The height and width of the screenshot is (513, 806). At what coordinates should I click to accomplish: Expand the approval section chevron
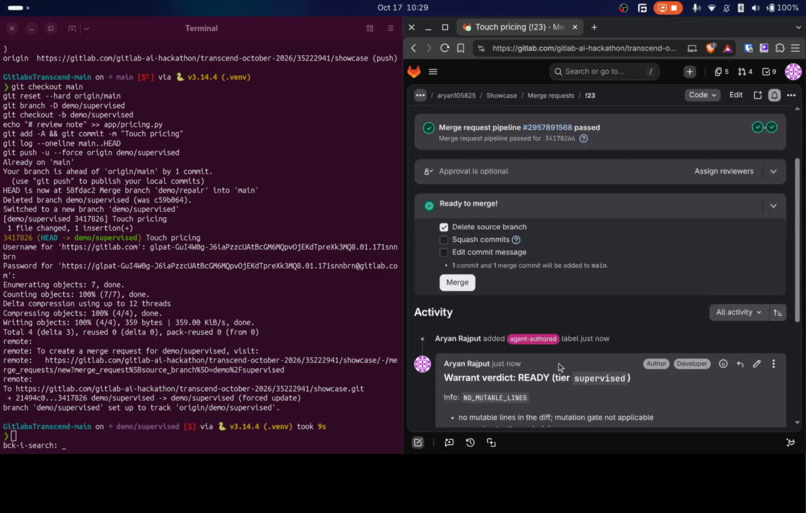[773, 172]
